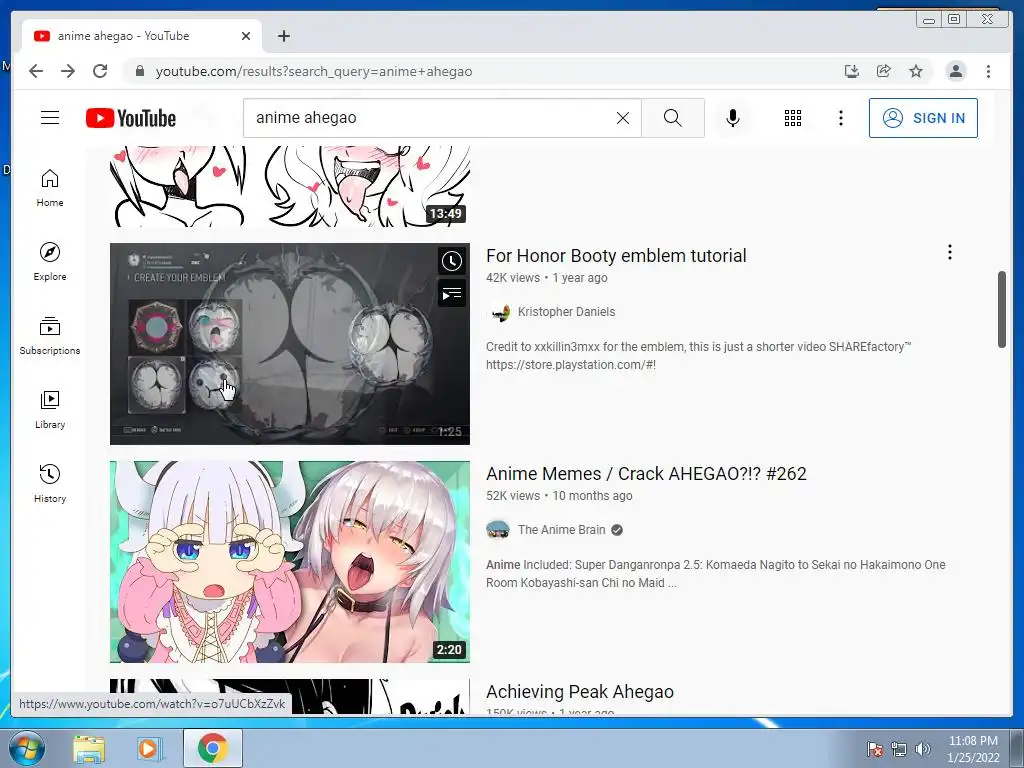Click the YouTube logo
Image resolution: width=1024 pixels, height=768 pixels.
(x=131, y=118)
